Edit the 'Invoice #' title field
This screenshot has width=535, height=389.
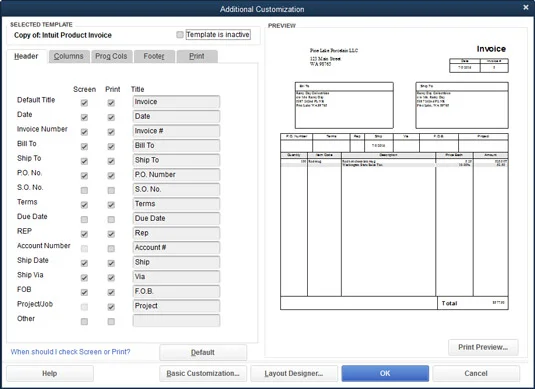[x=176, y=131]
